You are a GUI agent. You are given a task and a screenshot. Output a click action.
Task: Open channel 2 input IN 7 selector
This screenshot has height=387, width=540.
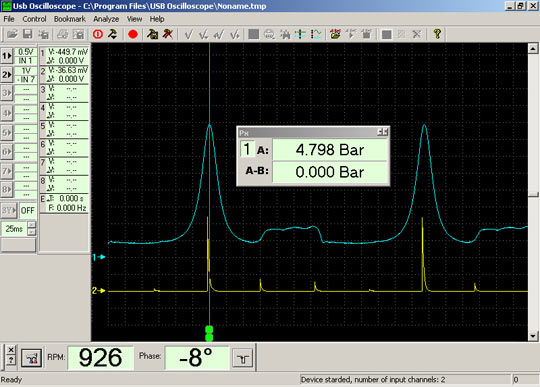[x=25, y=79]
